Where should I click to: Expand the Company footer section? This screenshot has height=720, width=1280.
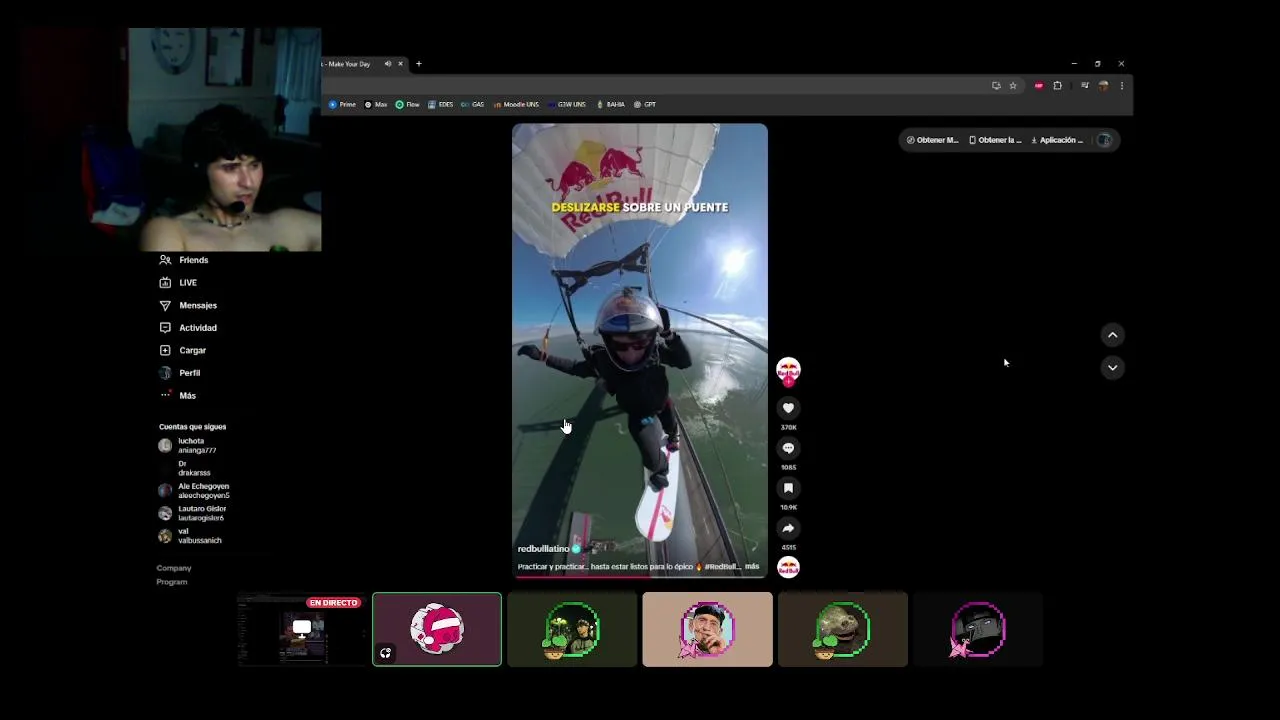174,568
